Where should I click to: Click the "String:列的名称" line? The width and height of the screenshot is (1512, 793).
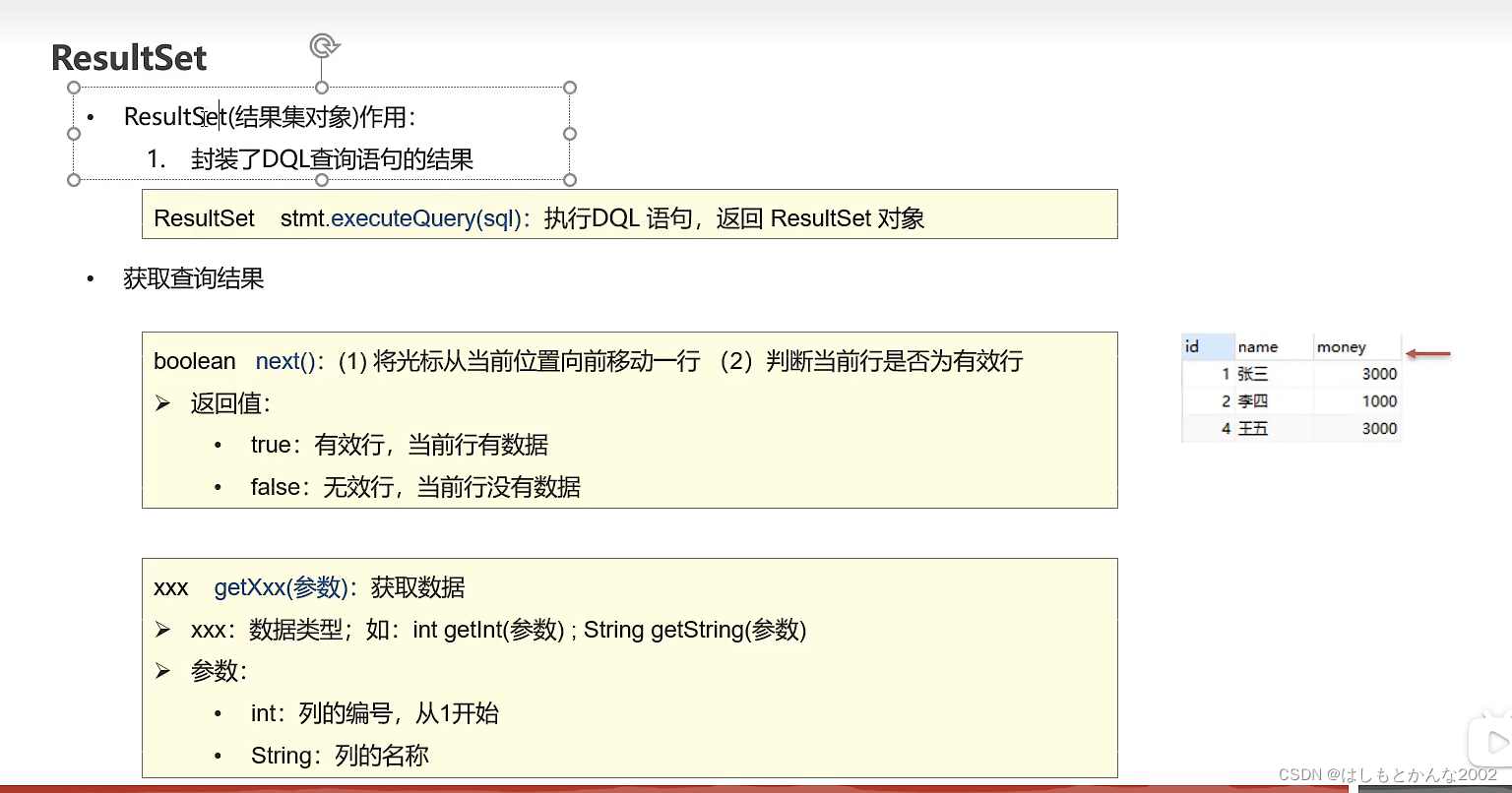tap(340, 756)
